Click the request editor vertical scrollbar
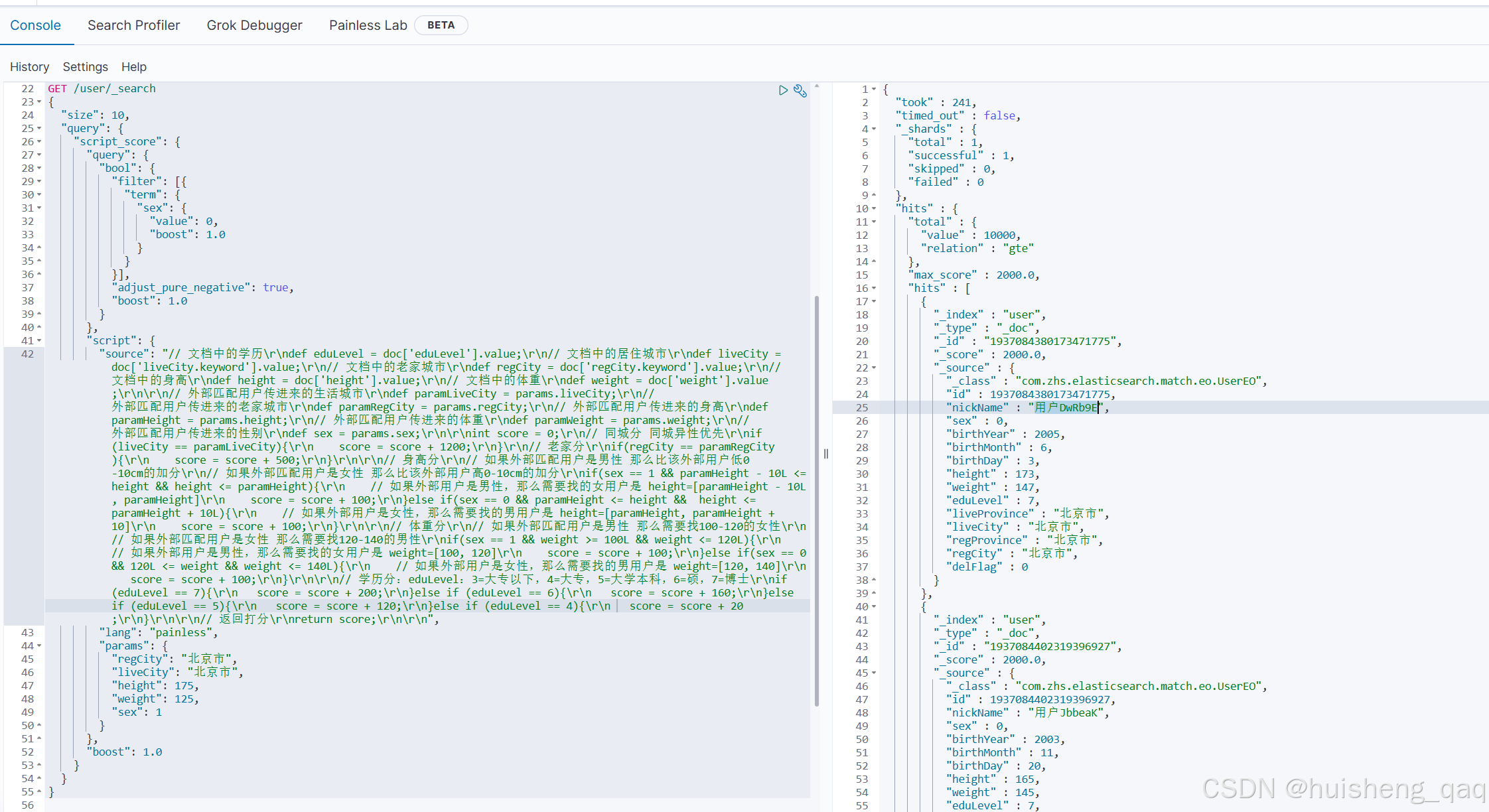This screenshot has height=812, width=1489. (x=816, y=501)
